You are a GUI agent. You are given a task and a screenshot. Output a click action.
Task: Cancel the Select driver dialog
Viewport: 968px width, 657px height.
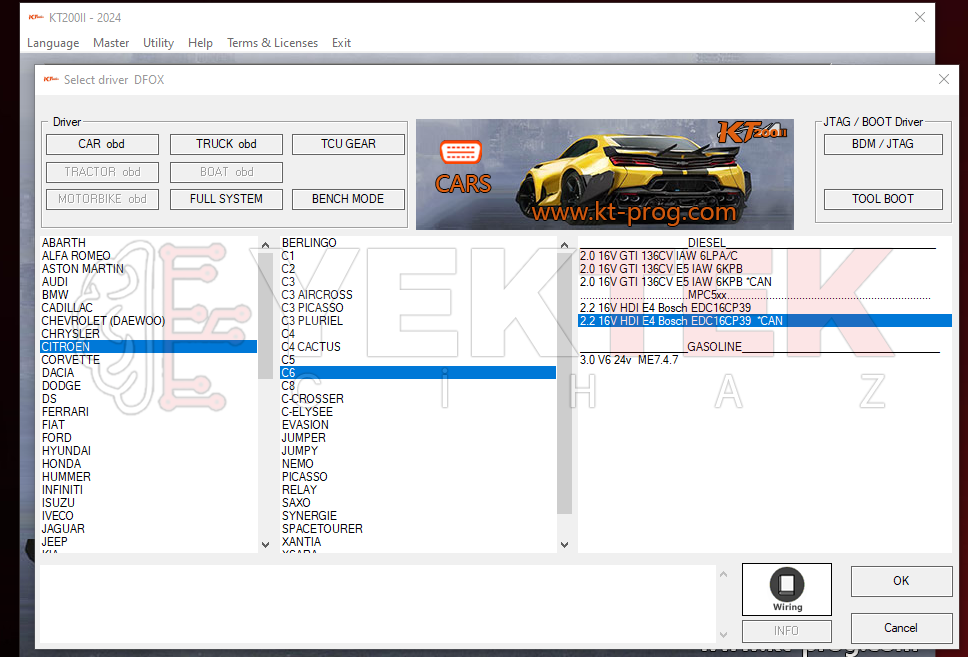(901, 628)
